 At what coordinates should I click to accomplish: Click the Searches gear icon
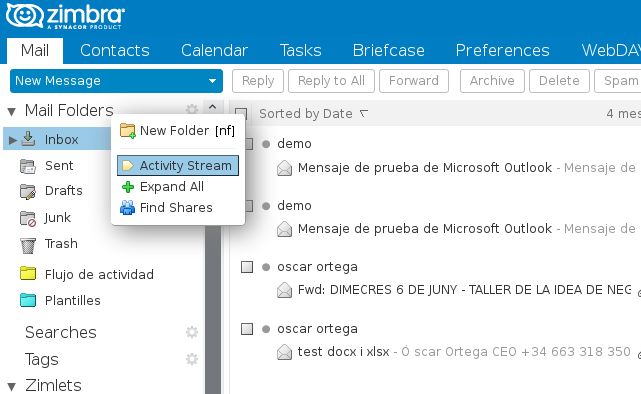coord(192,332)
